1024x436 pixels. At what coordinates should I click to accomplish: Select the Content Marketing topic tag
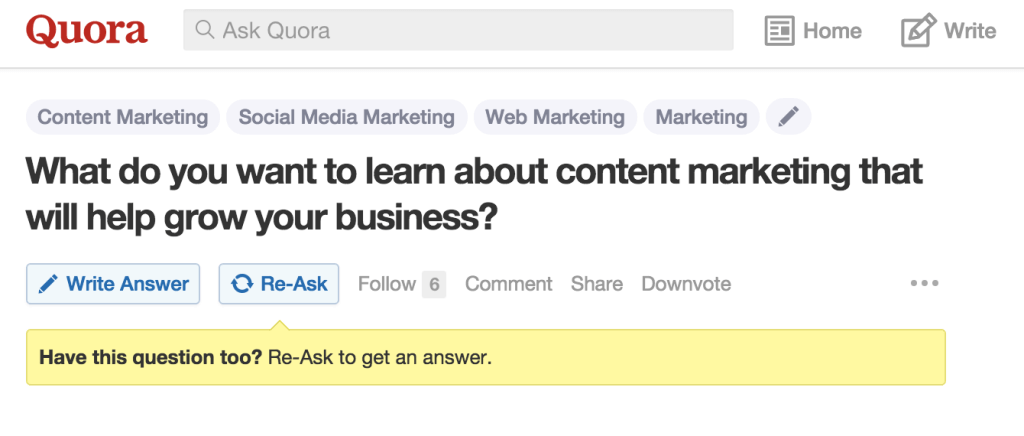[123, 117]
